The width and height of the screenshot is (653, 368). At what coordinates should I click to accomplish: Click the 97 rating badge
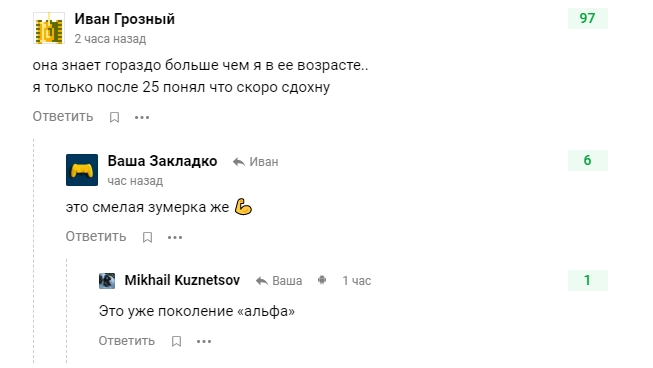tap(588, 18)
